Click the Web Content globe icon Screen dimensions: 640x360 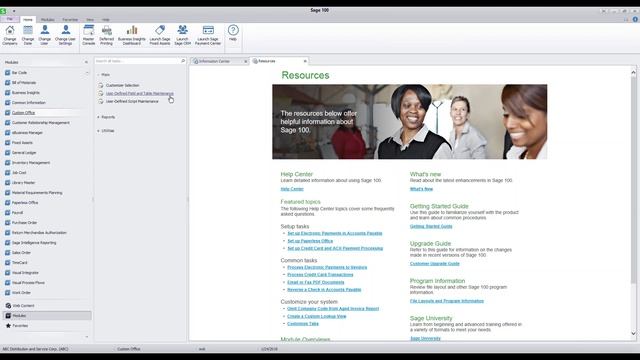[x=8, y=305]
